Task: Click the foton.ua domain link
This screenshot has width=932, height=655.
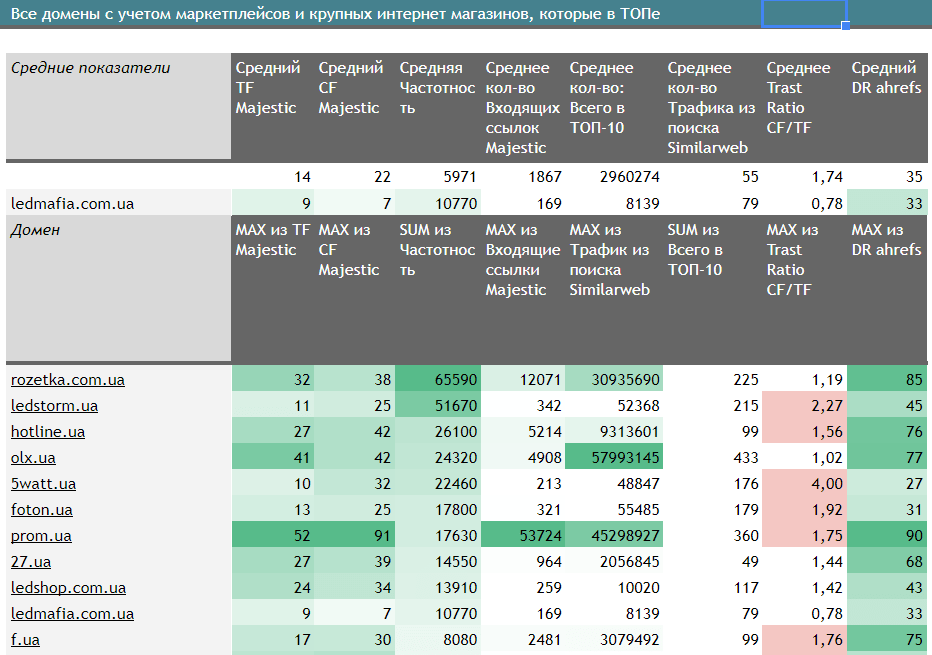Action: [41, 510]
